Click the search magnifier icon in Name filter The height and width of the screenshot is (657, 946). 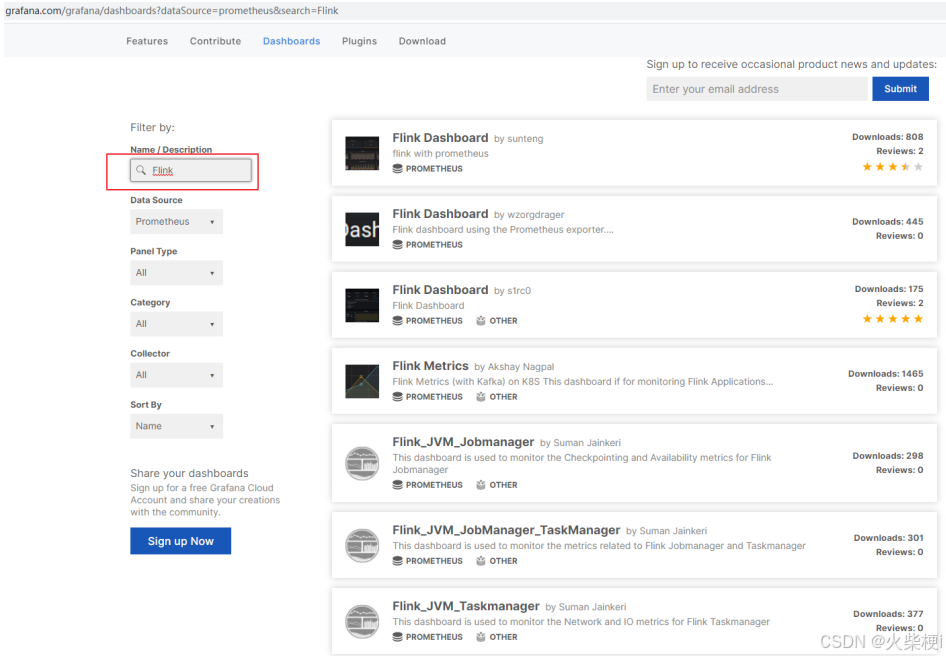tap(141, 170)
